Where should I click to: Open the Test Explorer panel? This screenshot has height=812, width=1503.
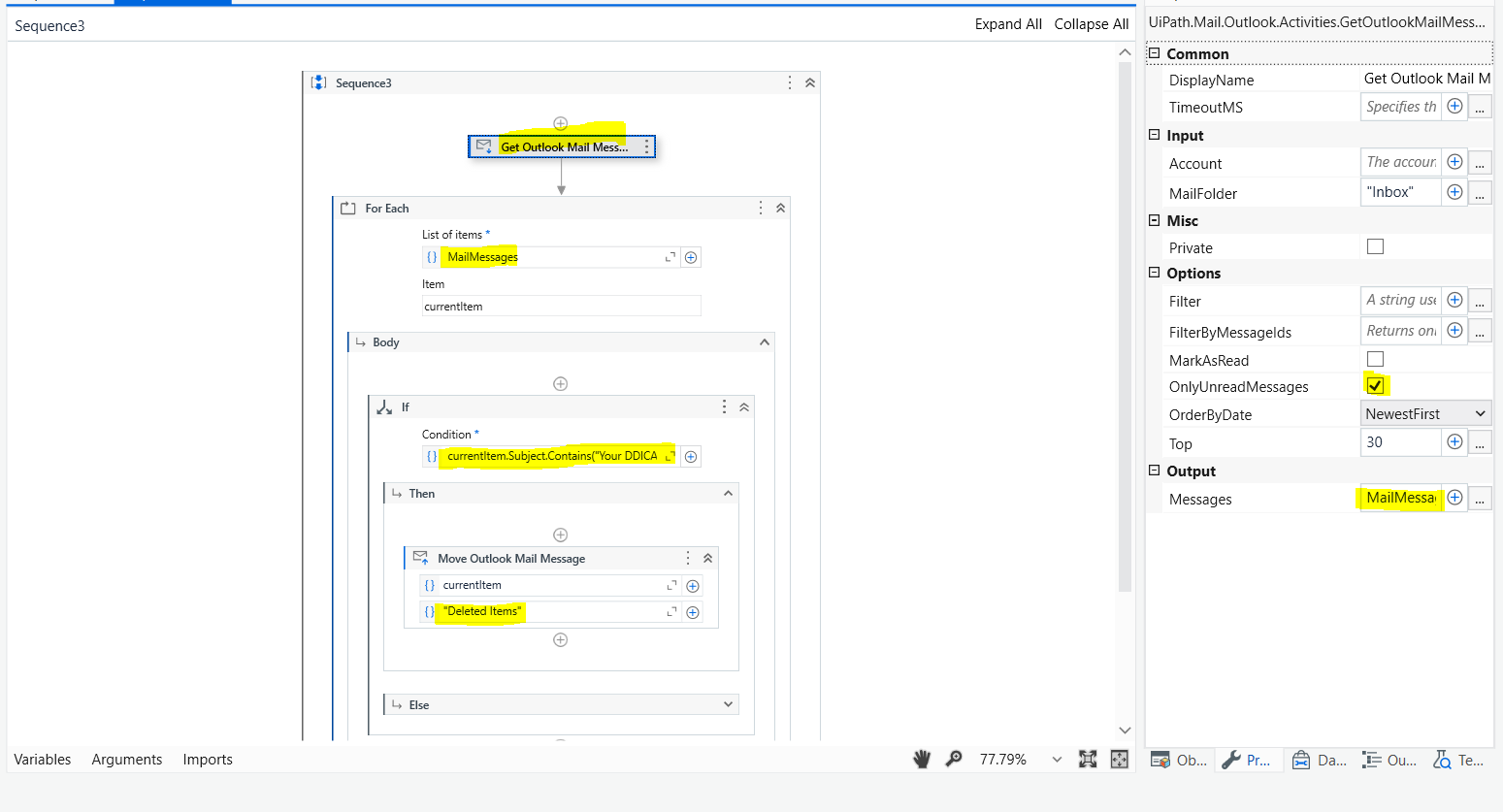(x=1458, y=760)
